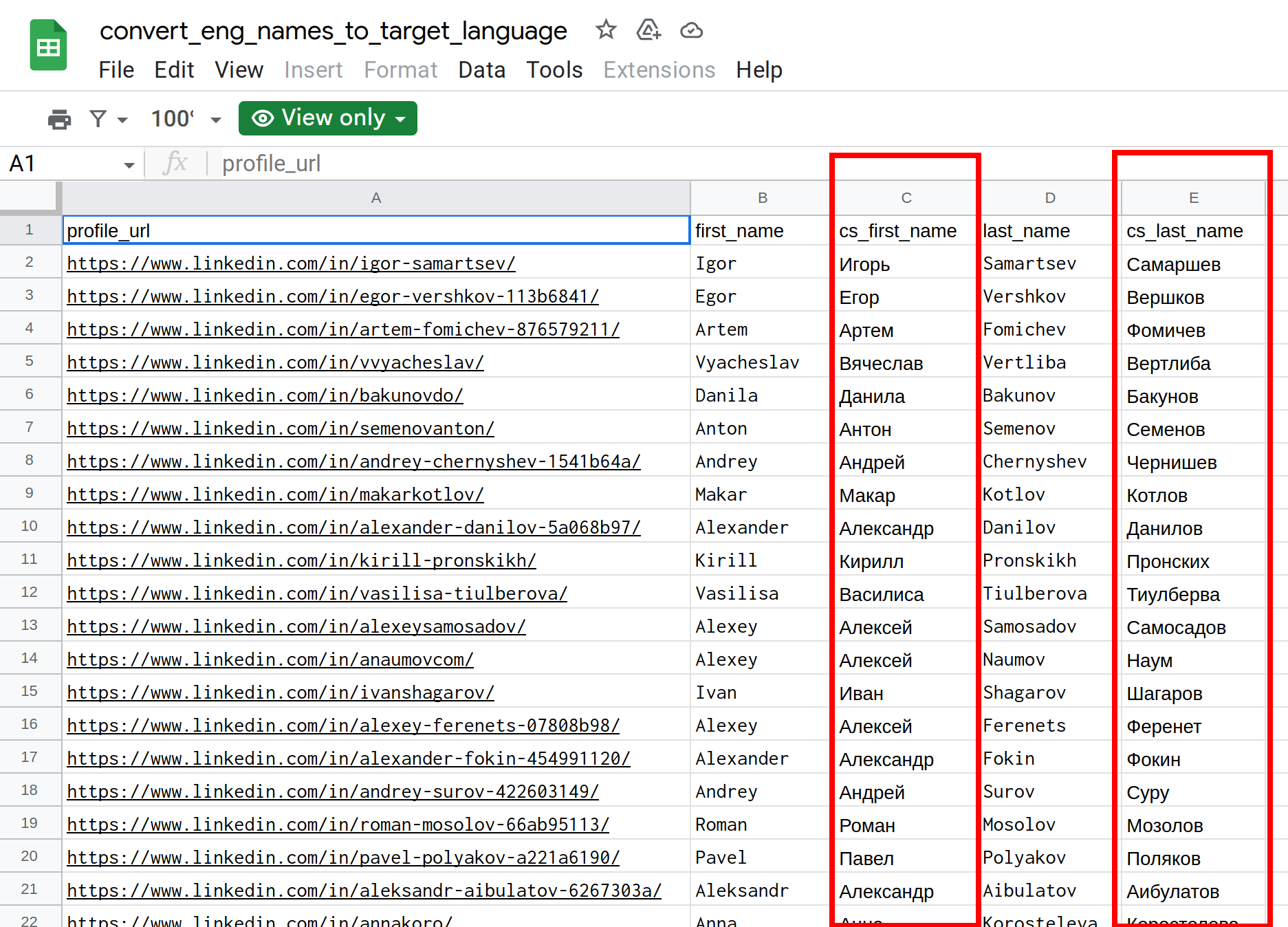
Task: Click the fx formula icon
Action: pos(176,164)
